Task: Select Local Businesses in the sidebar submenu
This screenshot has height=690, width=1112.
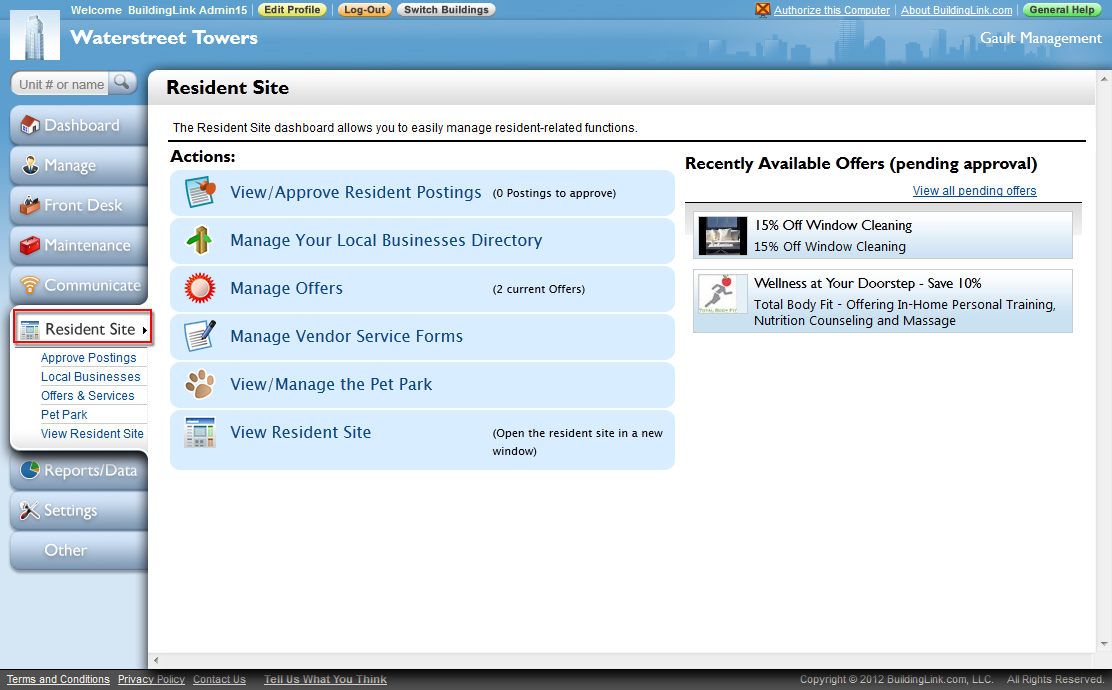Action: [x=91, y=377]
